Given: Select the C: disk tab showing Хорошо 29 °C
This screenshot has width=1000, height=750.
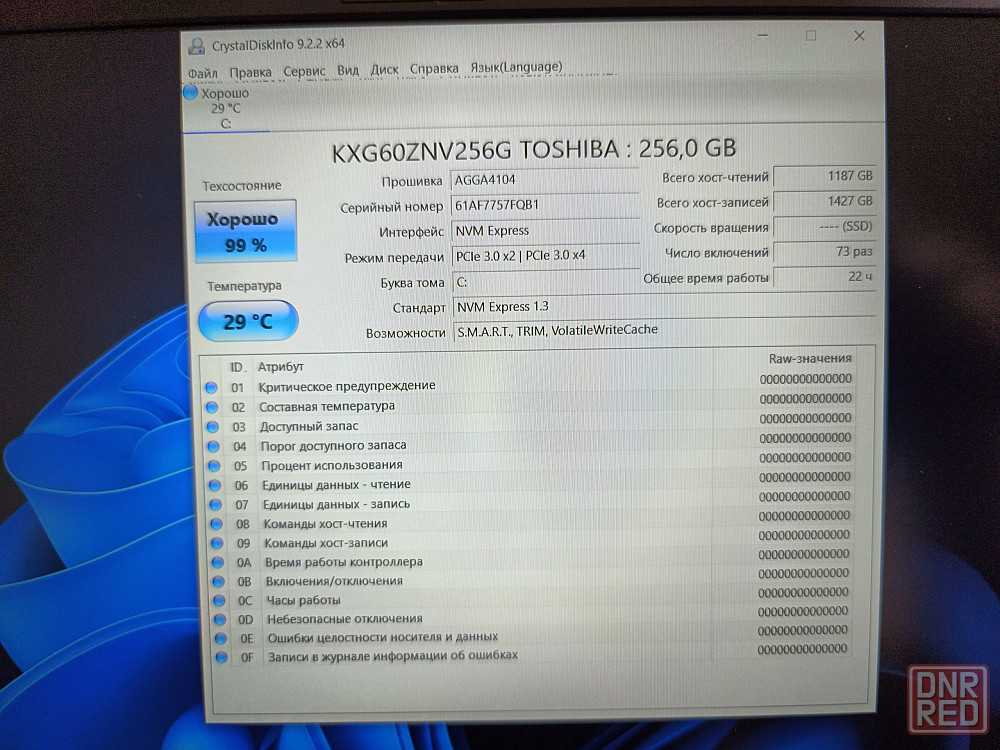Looking at the screenshot, I should 225,108.
